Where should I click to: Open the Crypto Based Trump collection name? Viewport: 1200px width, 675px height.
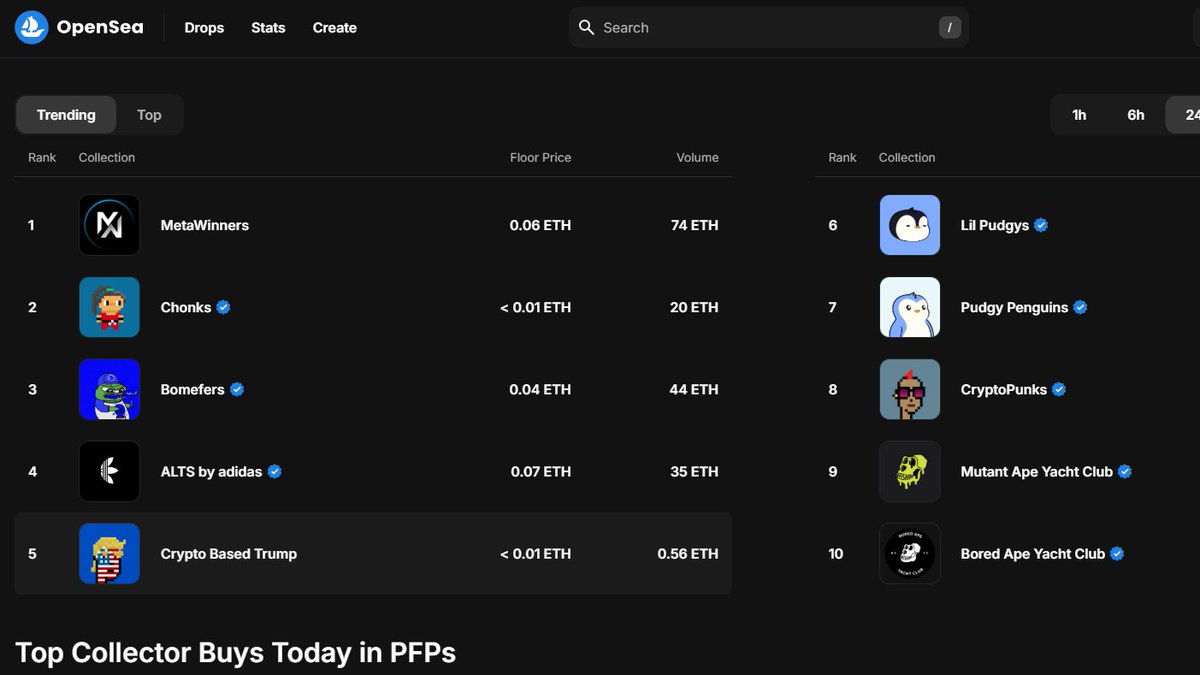coord(229,553)
